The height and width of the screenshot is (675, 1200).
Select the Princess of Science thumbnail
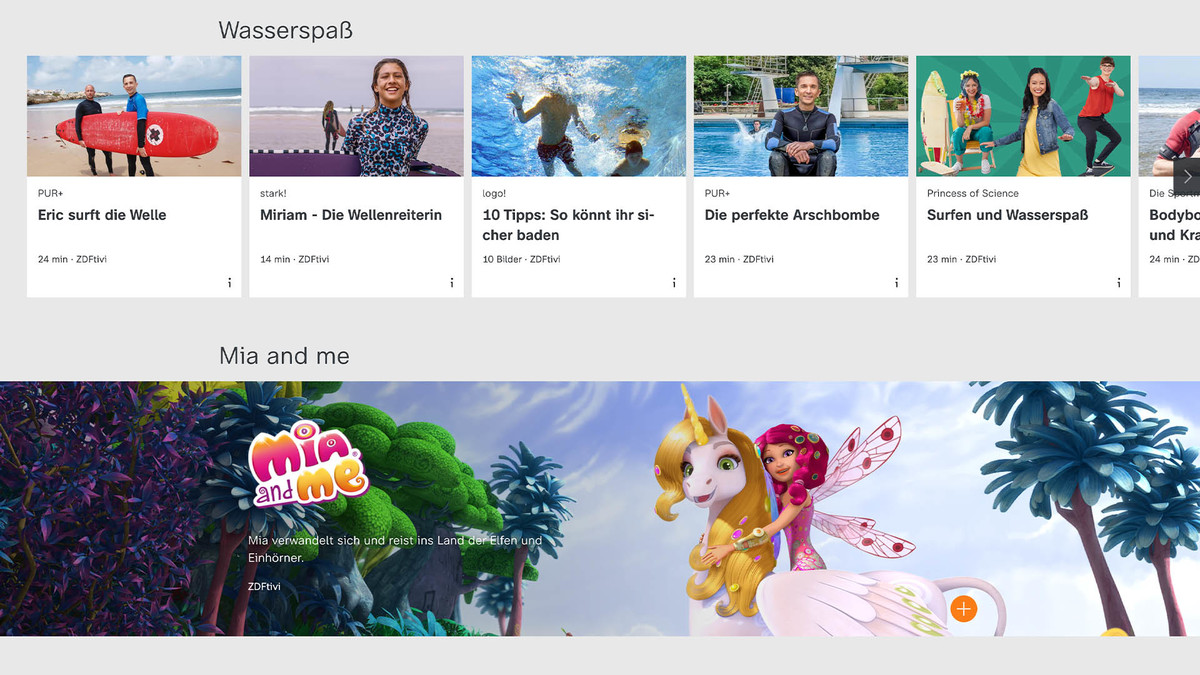1023,116
